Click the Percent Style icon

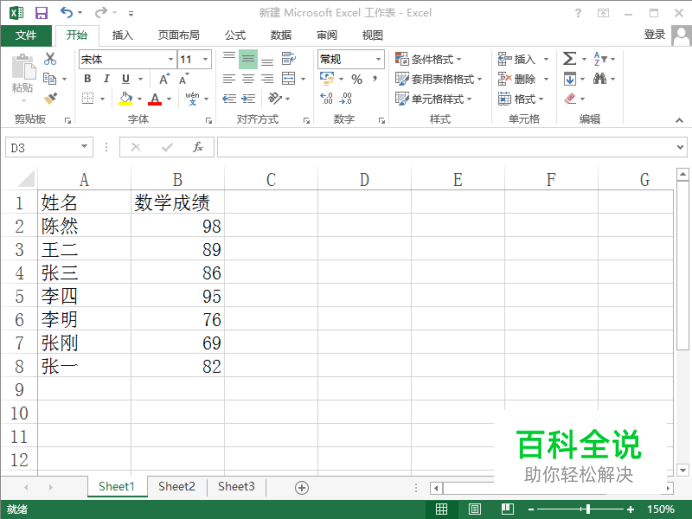357,79
